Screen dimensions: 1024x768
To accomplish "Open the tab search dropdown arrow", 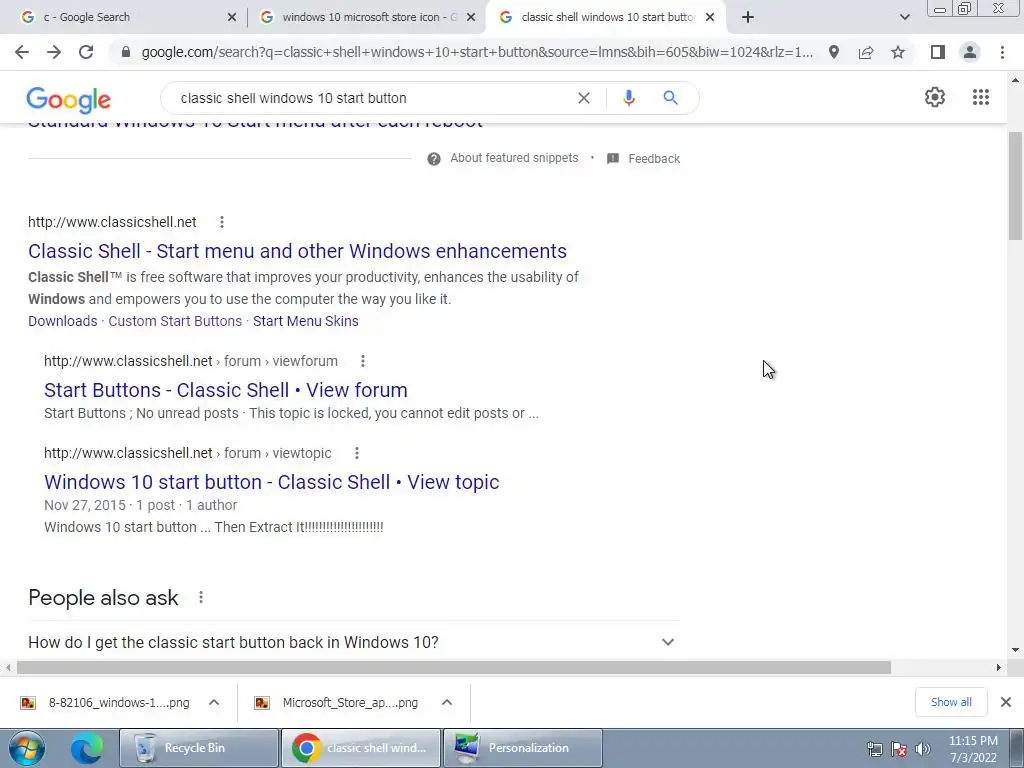I will [904, 18].
